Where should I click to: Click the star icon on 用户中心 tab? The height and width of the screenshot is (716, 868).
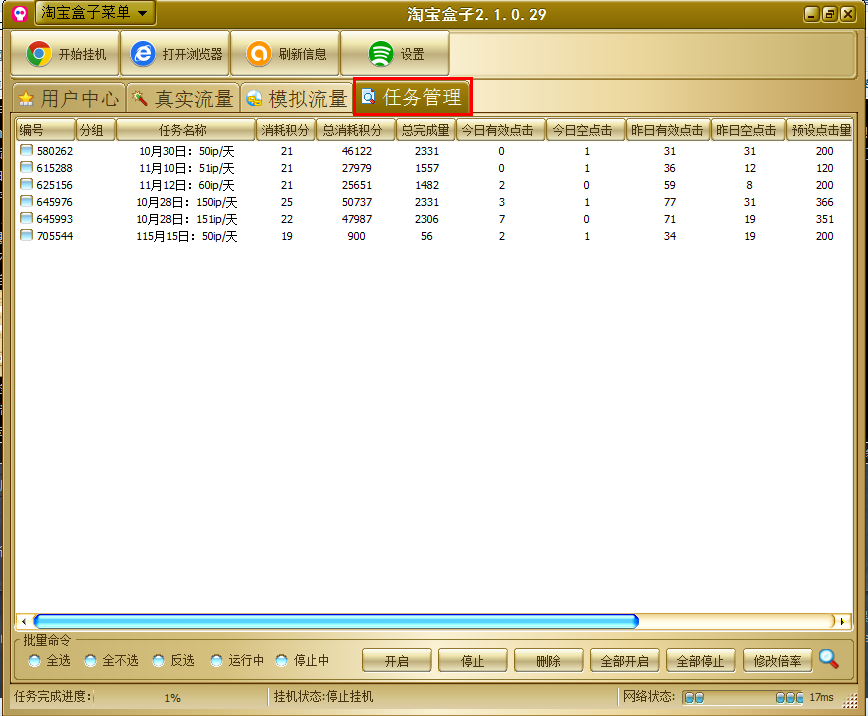(x=26, y=99)
